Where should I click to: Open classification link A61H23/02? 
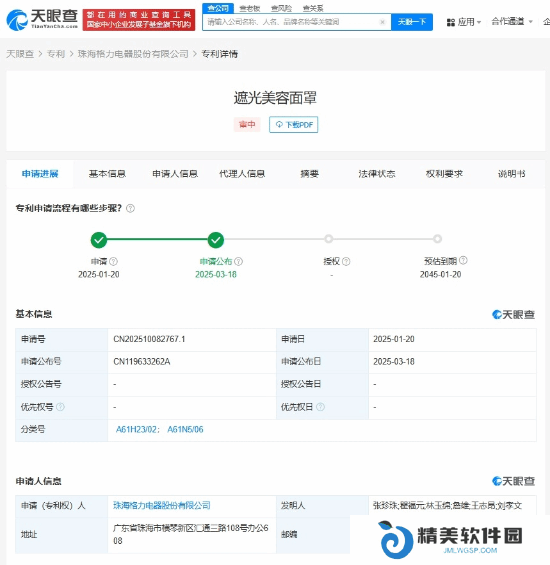click(137, 430)
